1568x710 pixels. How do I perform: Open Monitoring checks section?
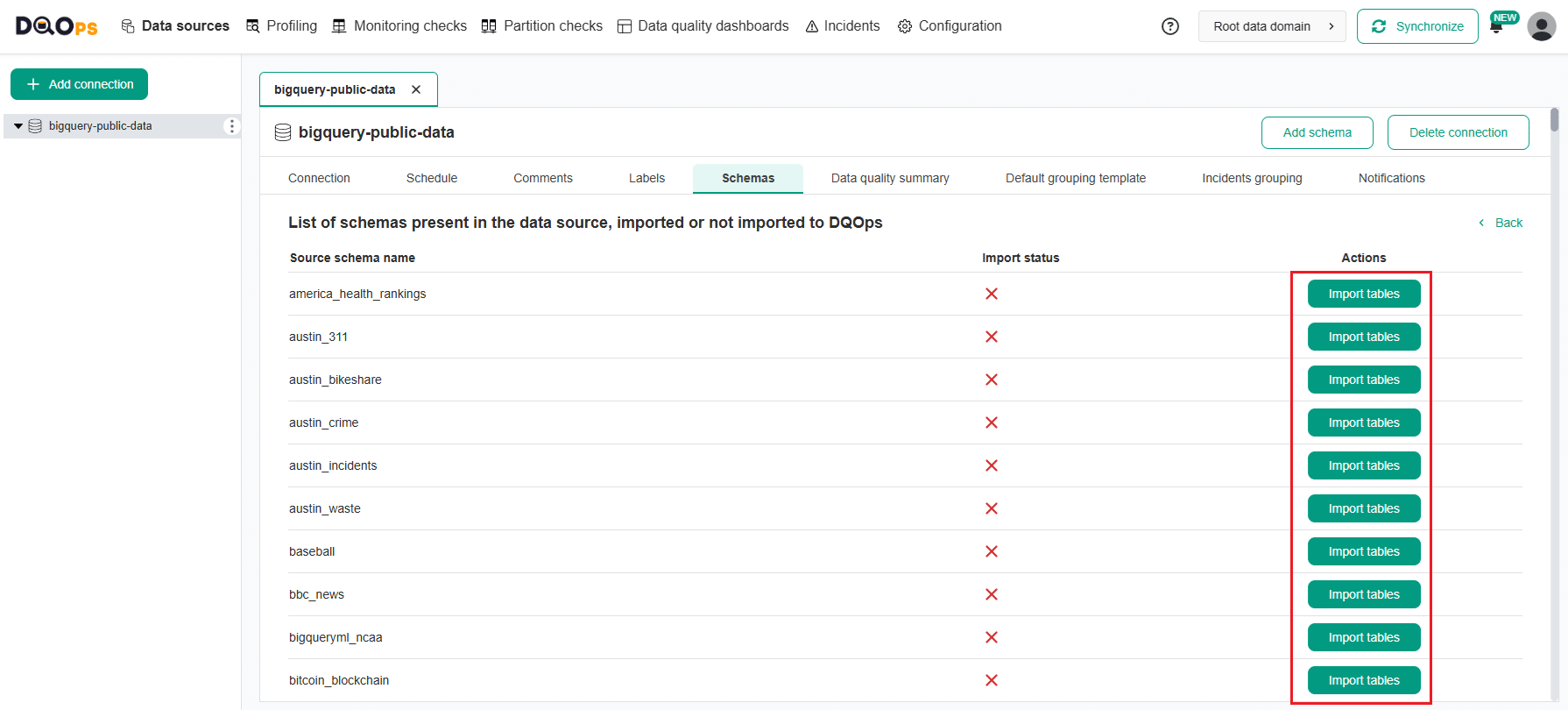point(399,26)
